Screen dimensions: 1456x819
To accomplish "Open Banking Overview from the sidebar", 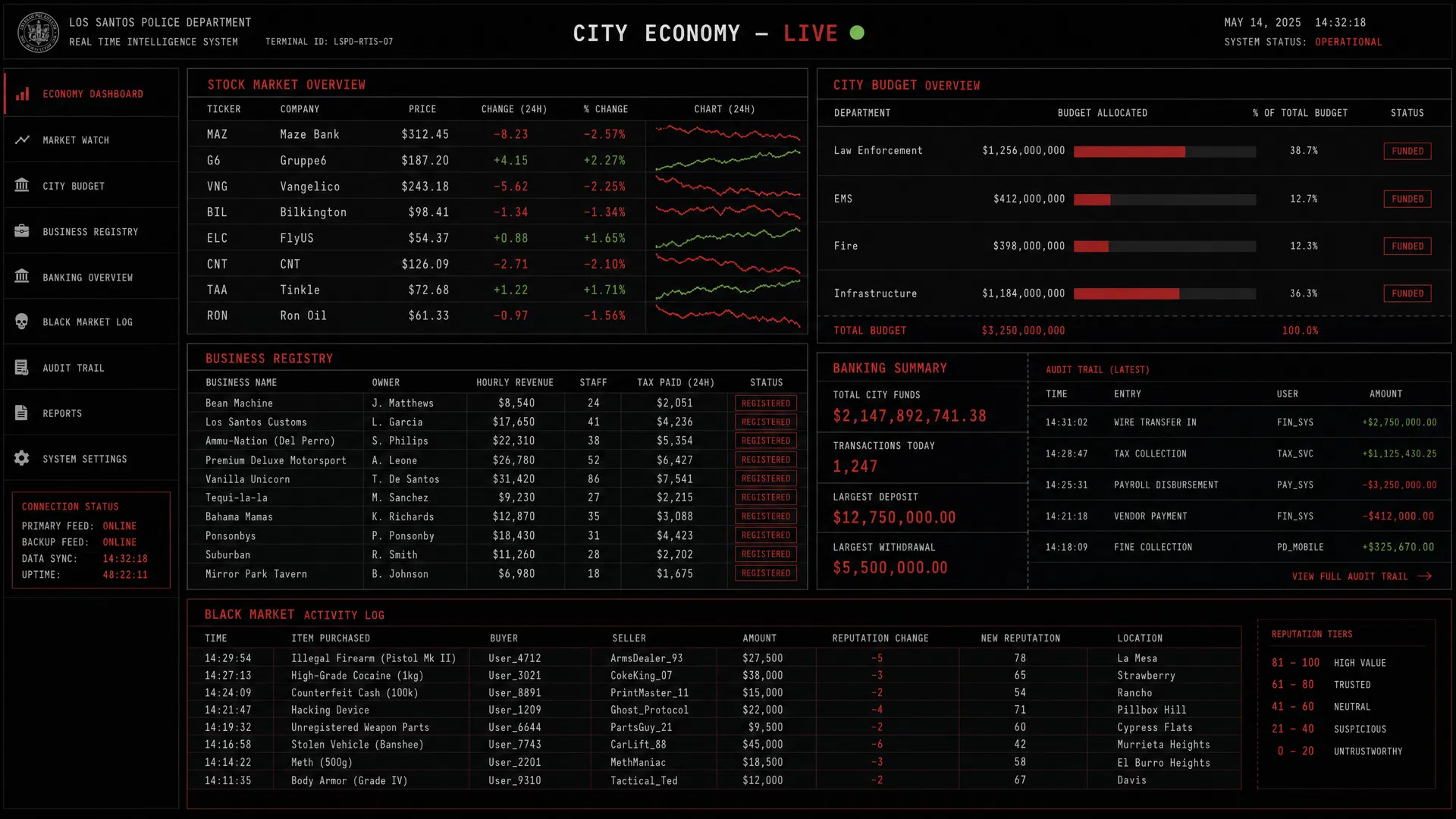I will pyautogui.click(x=91, y=277).
